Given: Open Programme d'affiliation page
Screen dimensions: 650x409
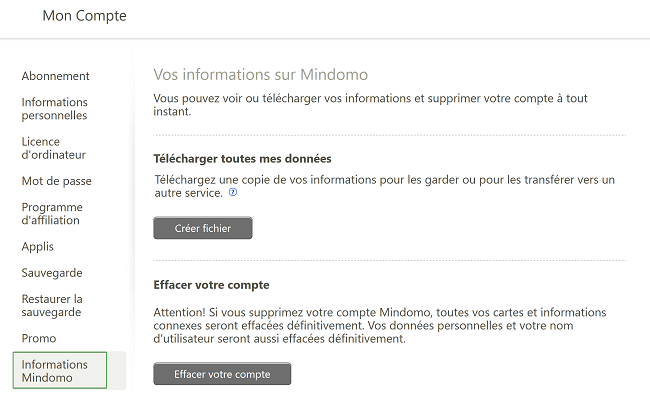Looking at the screenshot, I should (52, 213).
